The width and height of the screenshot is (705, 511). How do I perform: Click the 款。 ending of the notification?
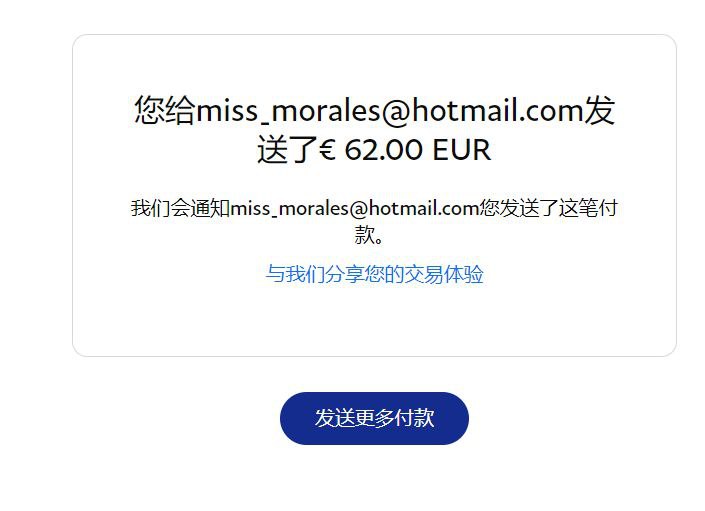[x=369, y=234]
